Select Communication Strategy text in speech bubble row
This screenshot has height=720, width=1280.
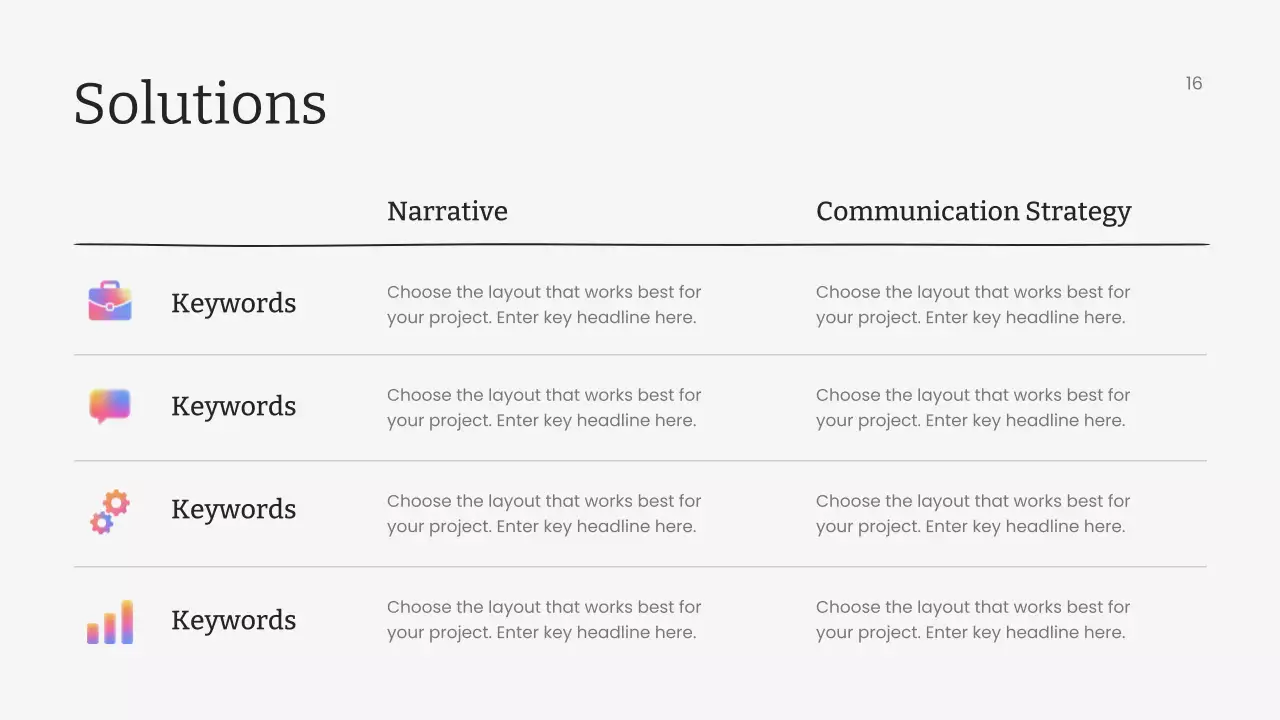click(972, 408)
